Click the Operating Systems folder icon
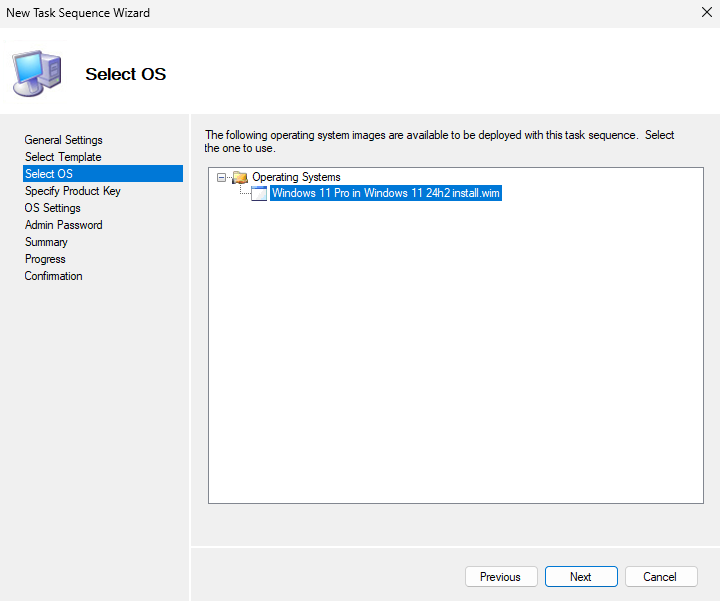Image resolution: width=720 pixels, height=601 pixels. [239, 177]
